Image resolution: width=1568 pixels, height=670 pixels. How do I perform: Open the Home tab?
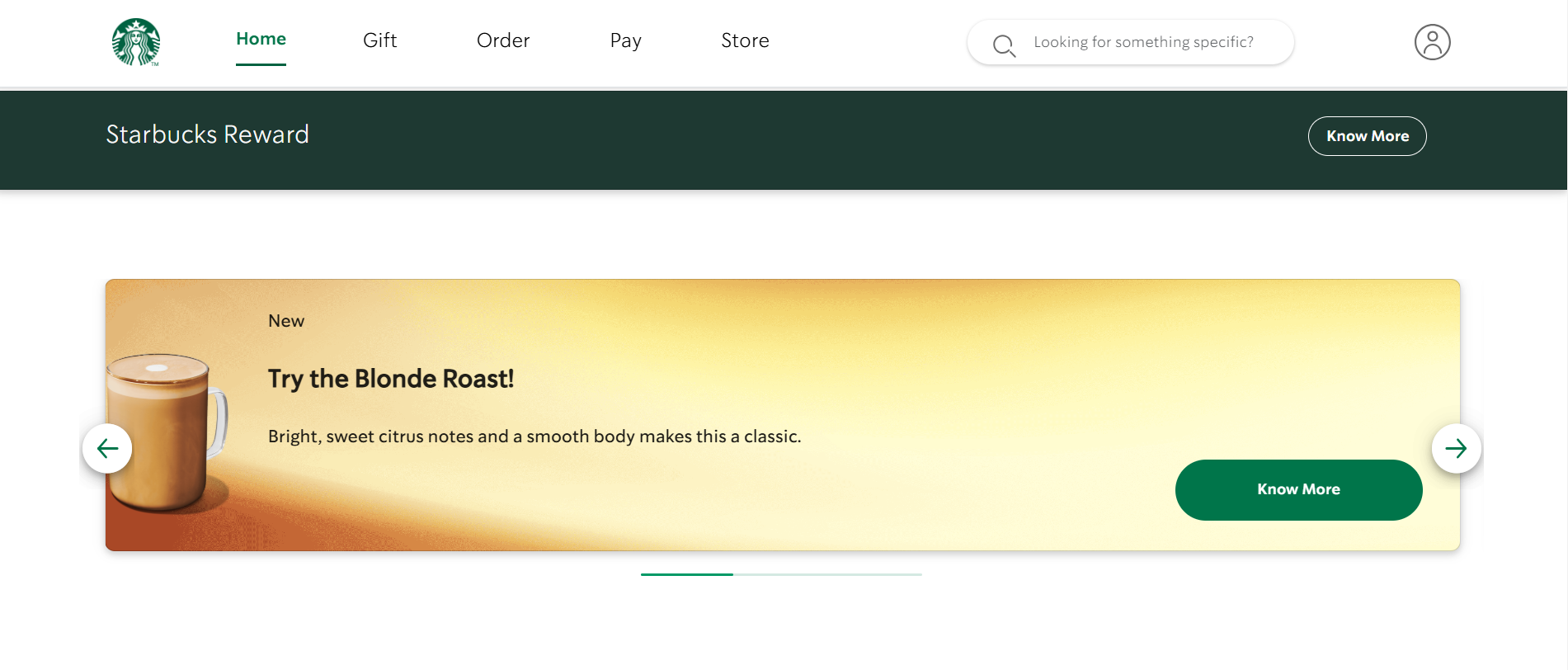261,39
